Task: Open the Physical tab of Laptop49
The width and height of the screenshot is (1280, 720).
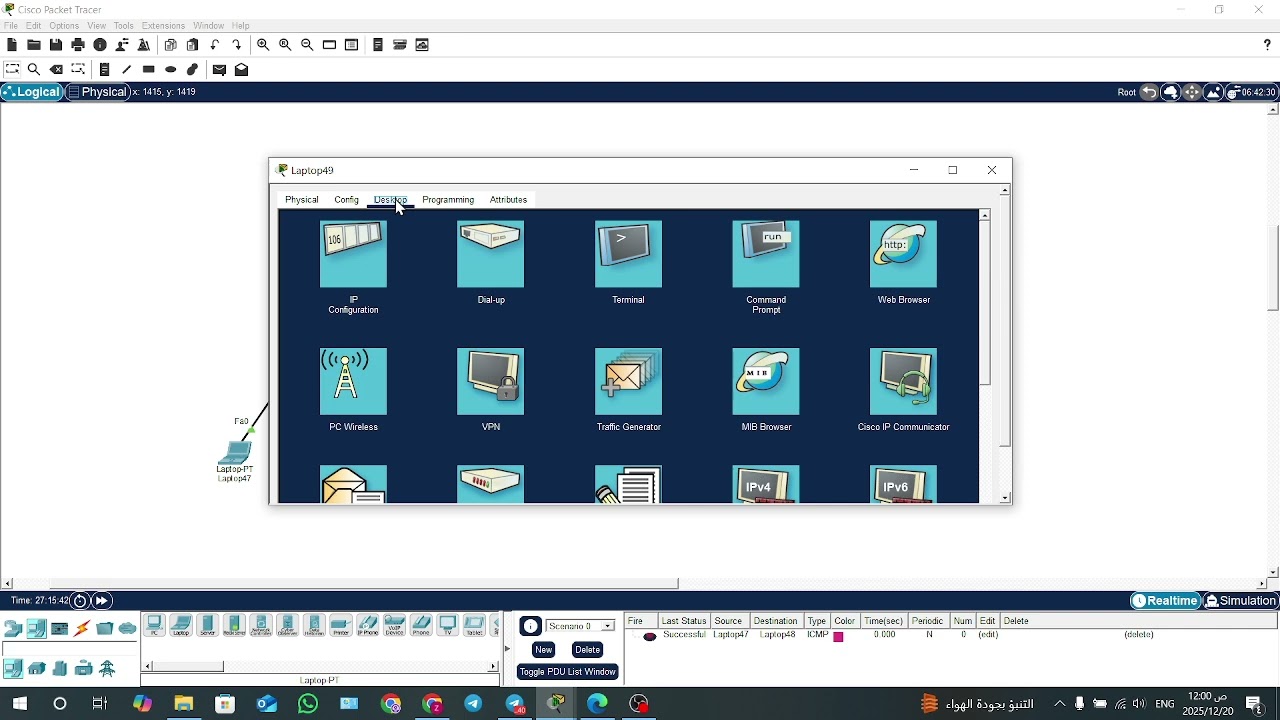Action: coord(302,200)
